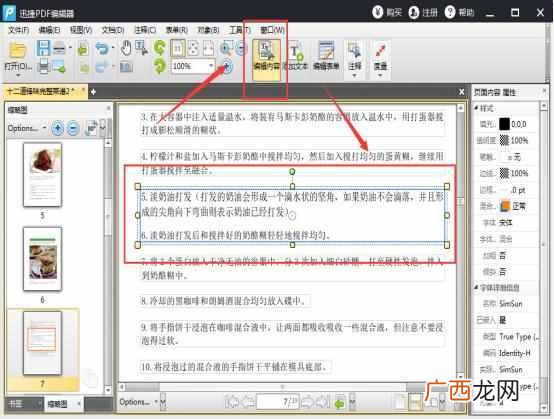
Task: Select the page 7 thumbnail
Action: tap(42, 343)
